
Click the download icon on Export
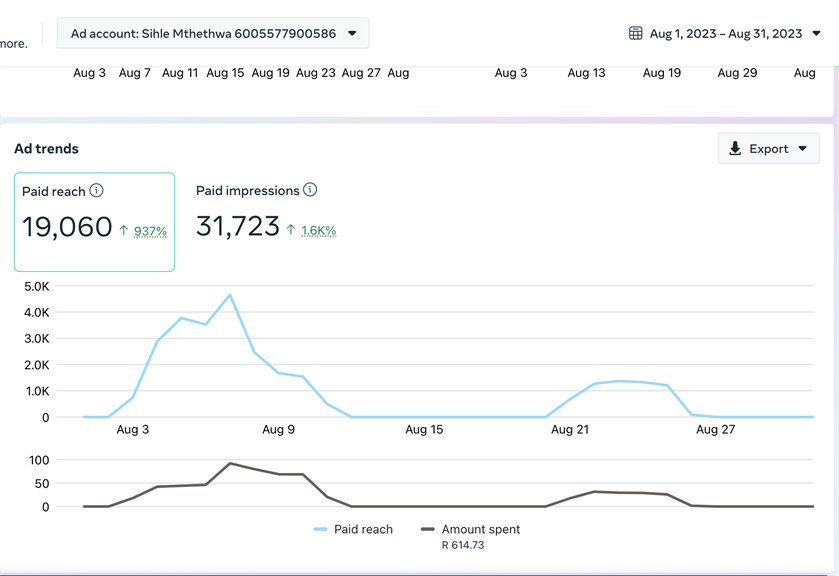coord(735,149)
